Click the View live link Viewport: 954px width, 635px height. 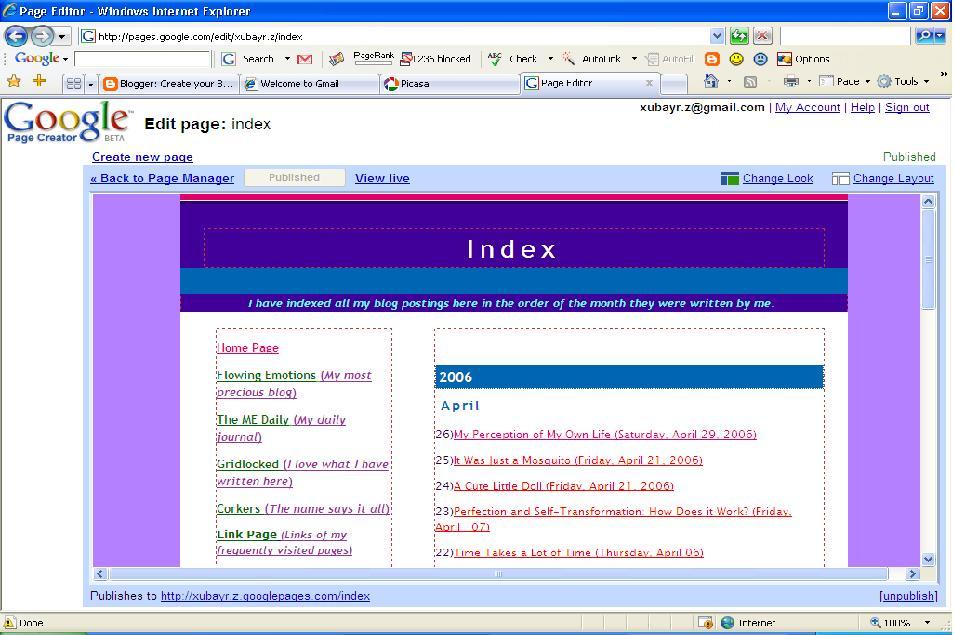[382, 178]
